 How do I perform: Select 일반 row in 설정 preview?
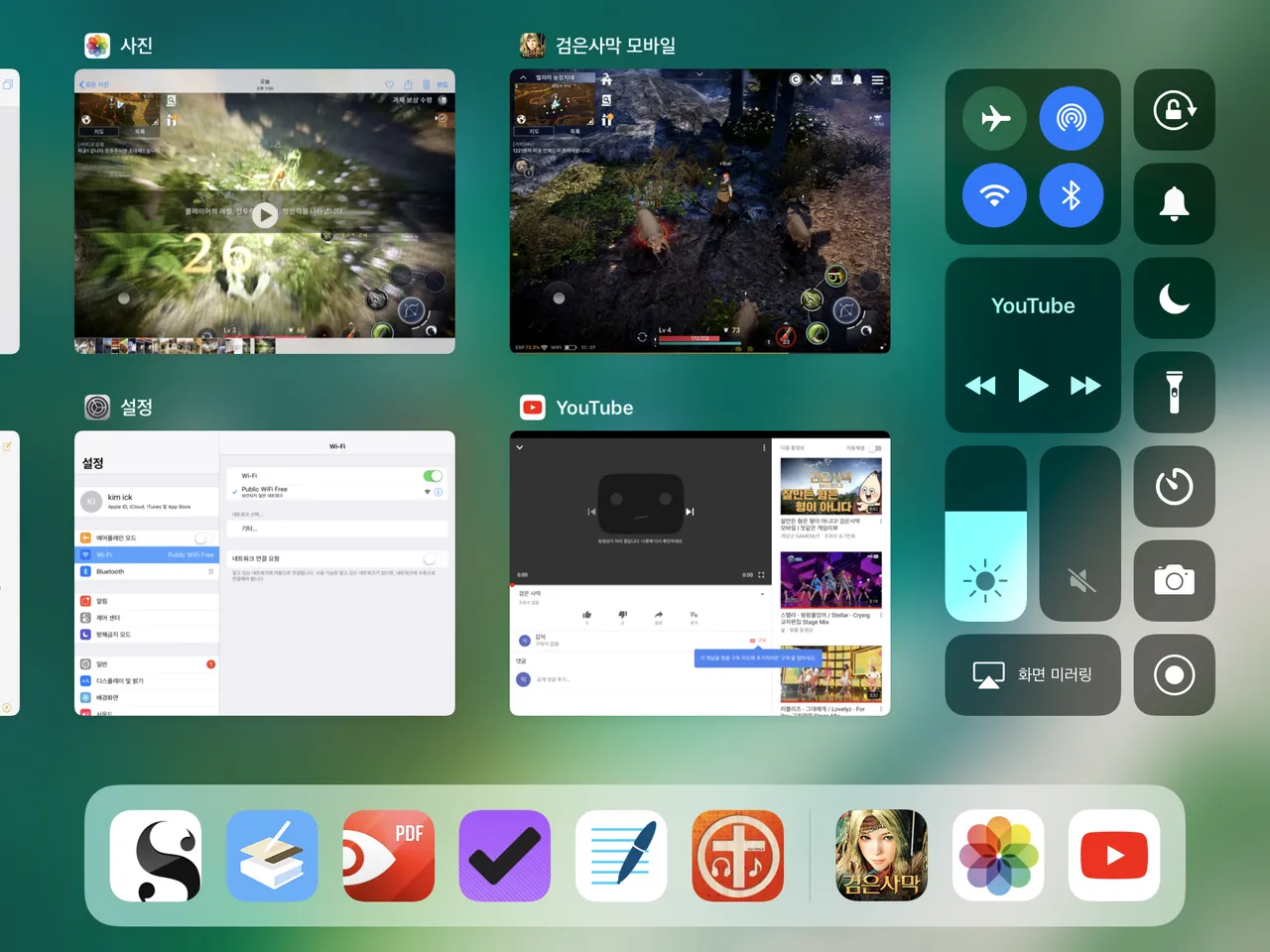[147, 663]
